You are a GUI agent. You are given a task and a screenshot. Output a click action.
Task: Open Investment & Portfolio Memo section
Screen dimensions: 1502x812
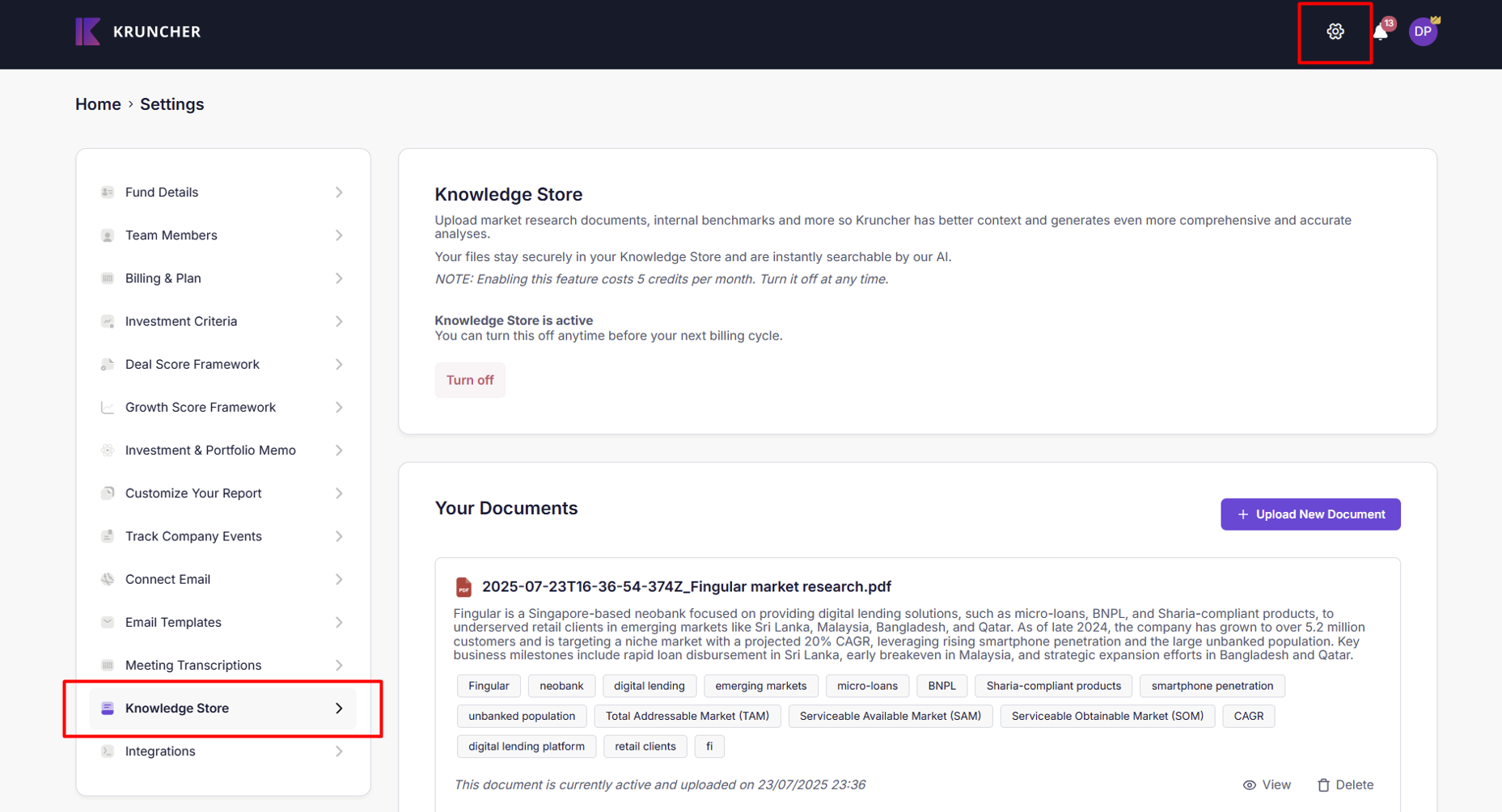pos(222,450)
